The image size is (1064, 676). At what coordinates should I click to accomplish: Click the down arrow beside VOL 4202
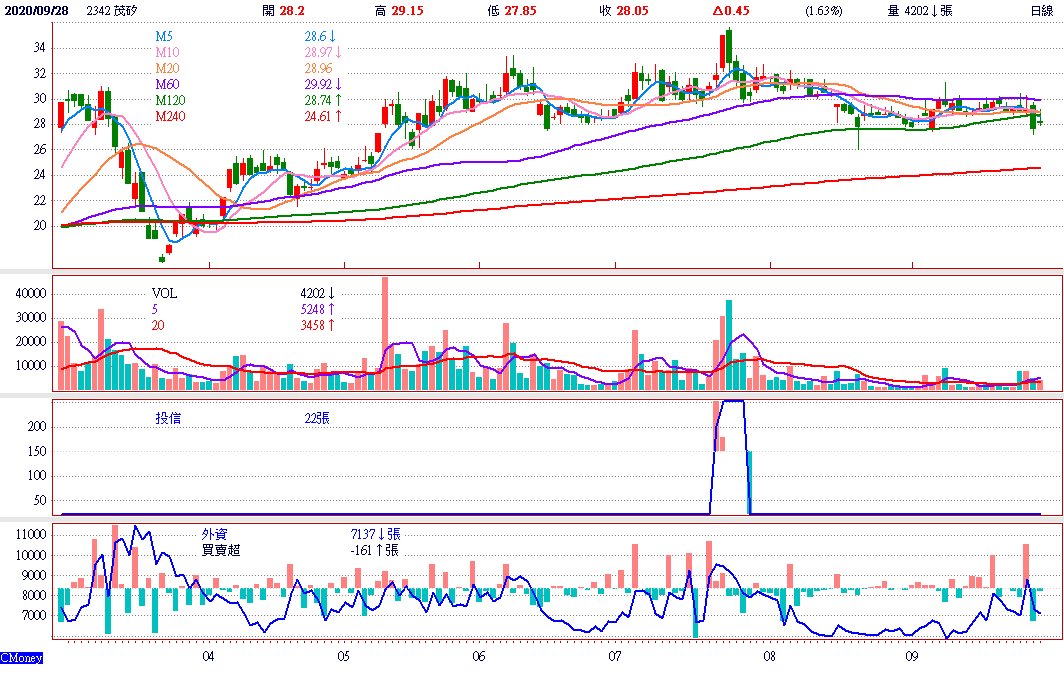tap(332, 294)
